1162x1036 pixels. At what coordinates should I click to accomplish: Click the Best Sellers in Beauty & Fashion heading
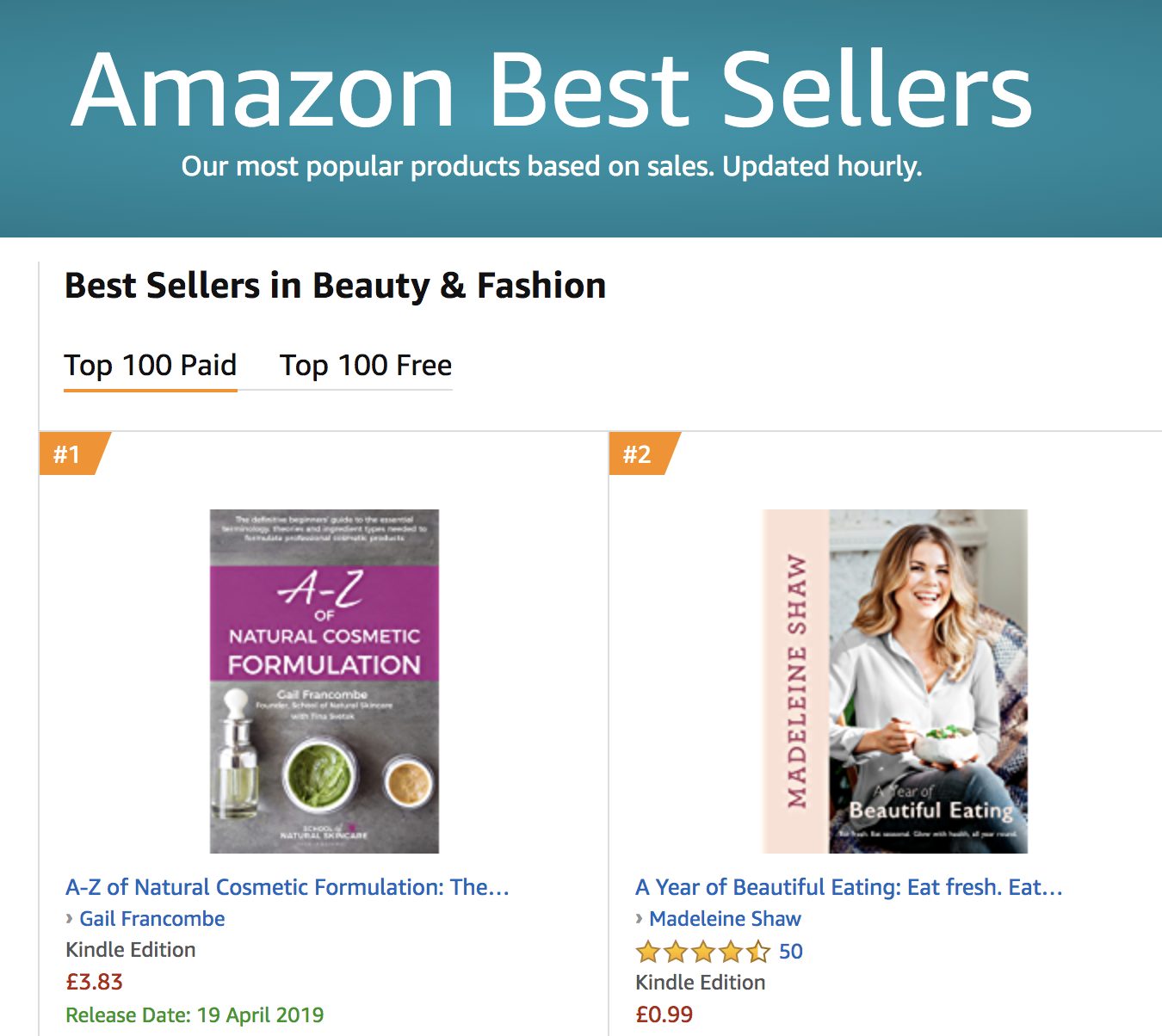click(335, 286)
